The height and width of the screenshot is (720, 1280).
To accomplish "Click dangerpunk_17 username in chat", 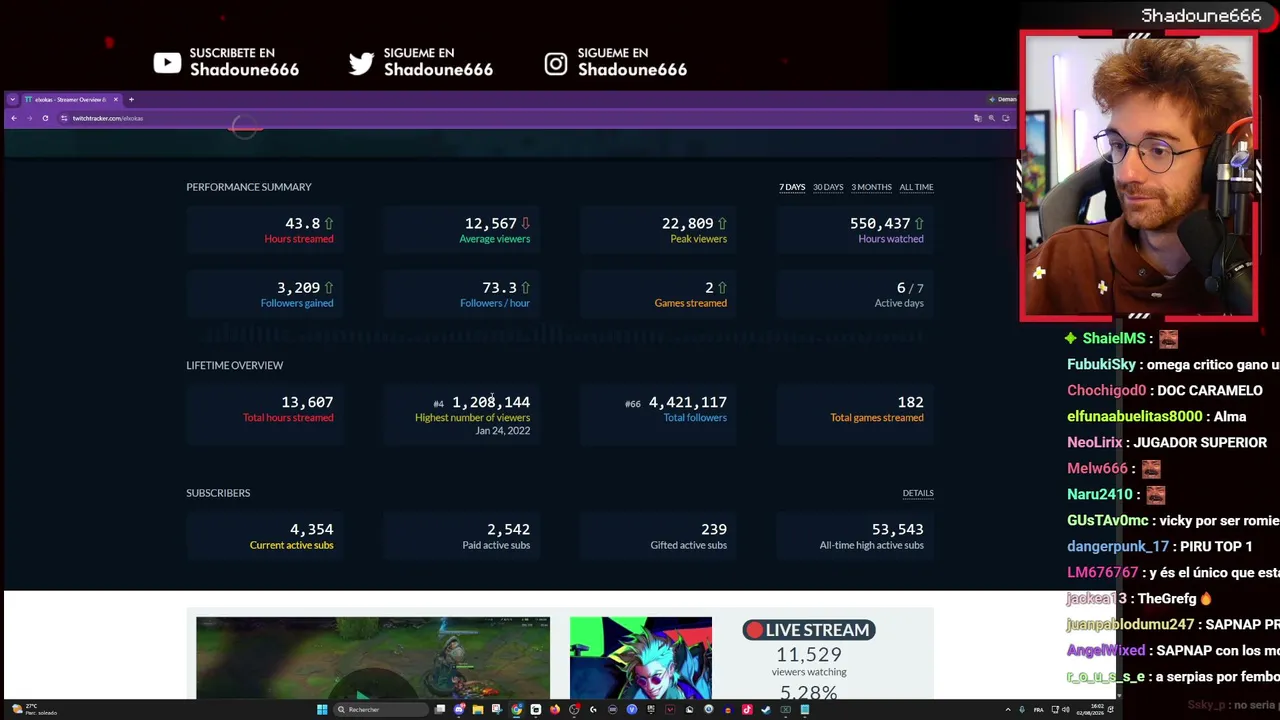I will tap(1118, 547).
